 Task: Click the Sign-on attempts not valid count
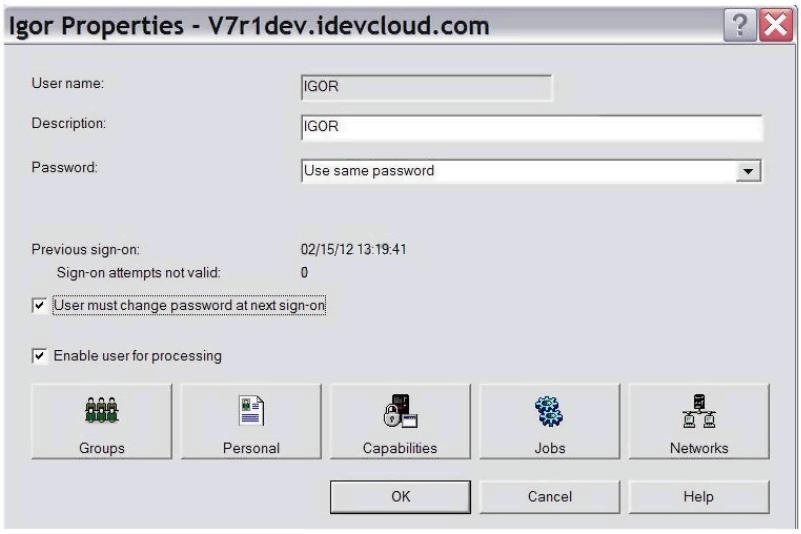pos(304,272)
